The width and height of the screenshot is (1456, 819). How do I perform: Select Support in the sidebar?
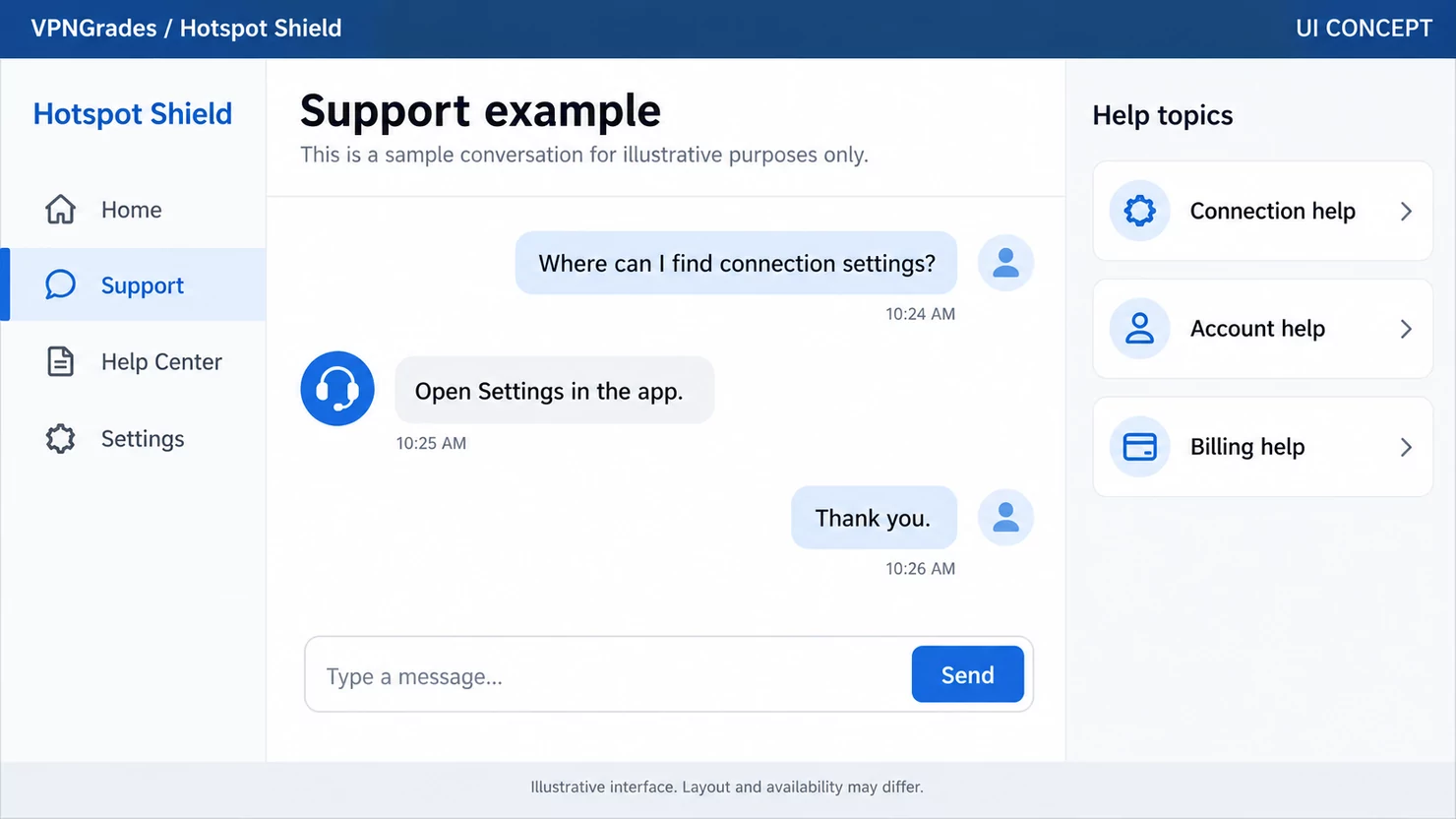(134, 284)
